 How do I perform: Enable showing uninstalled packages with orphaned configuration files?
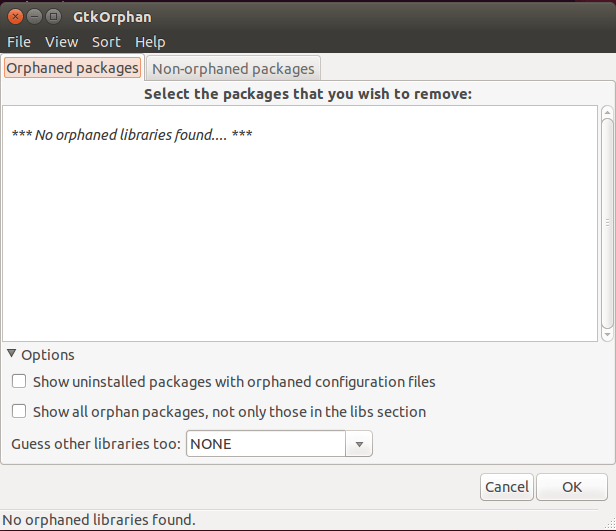[x=19, y=382]
